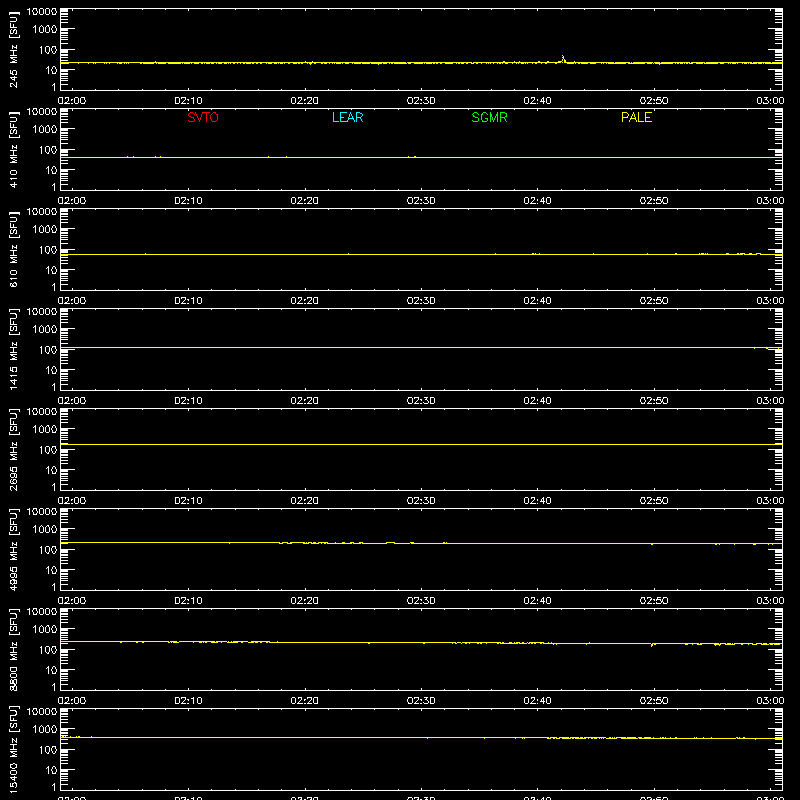800x800 pixels.
Task: Click the red SVTO station label
Action: (x=203, y=117)
